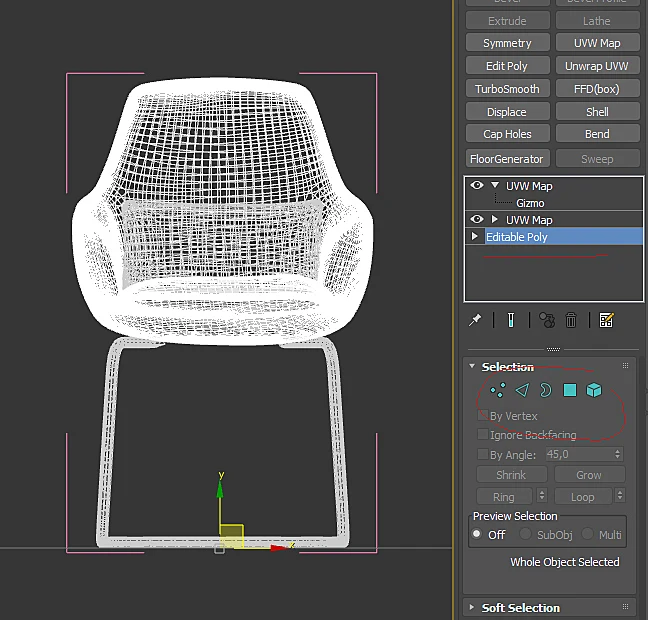
Task: Open Configure Modifier Sets icon
Action: coord(607,320)
